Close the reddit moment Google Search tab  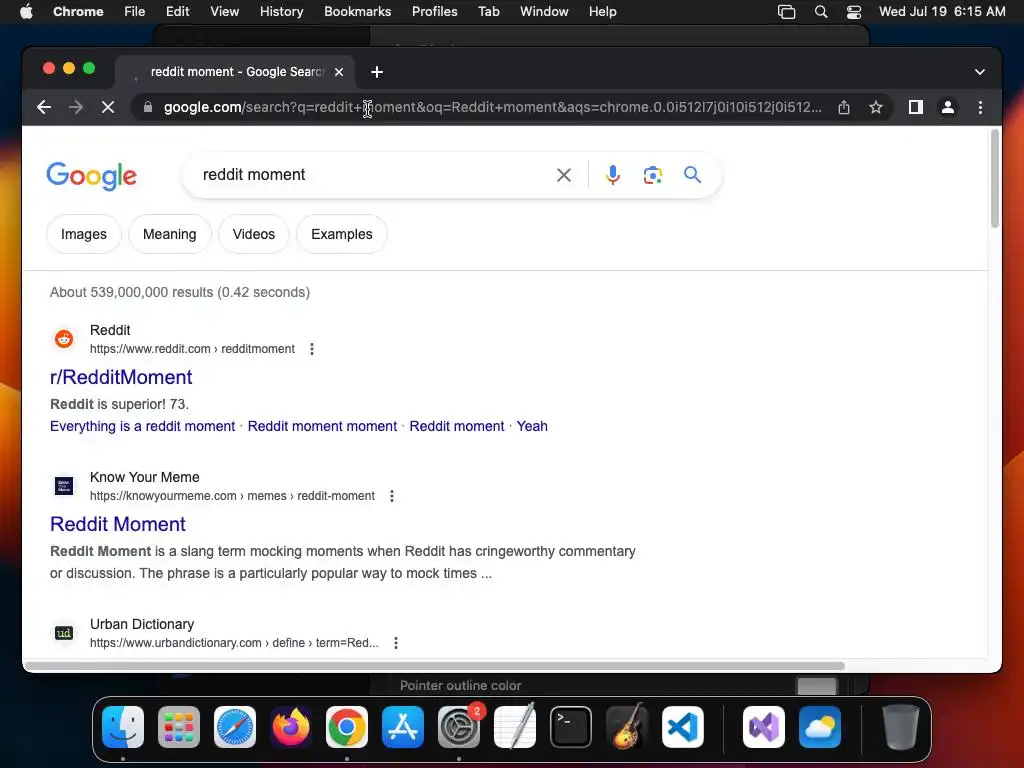(339, 72)
